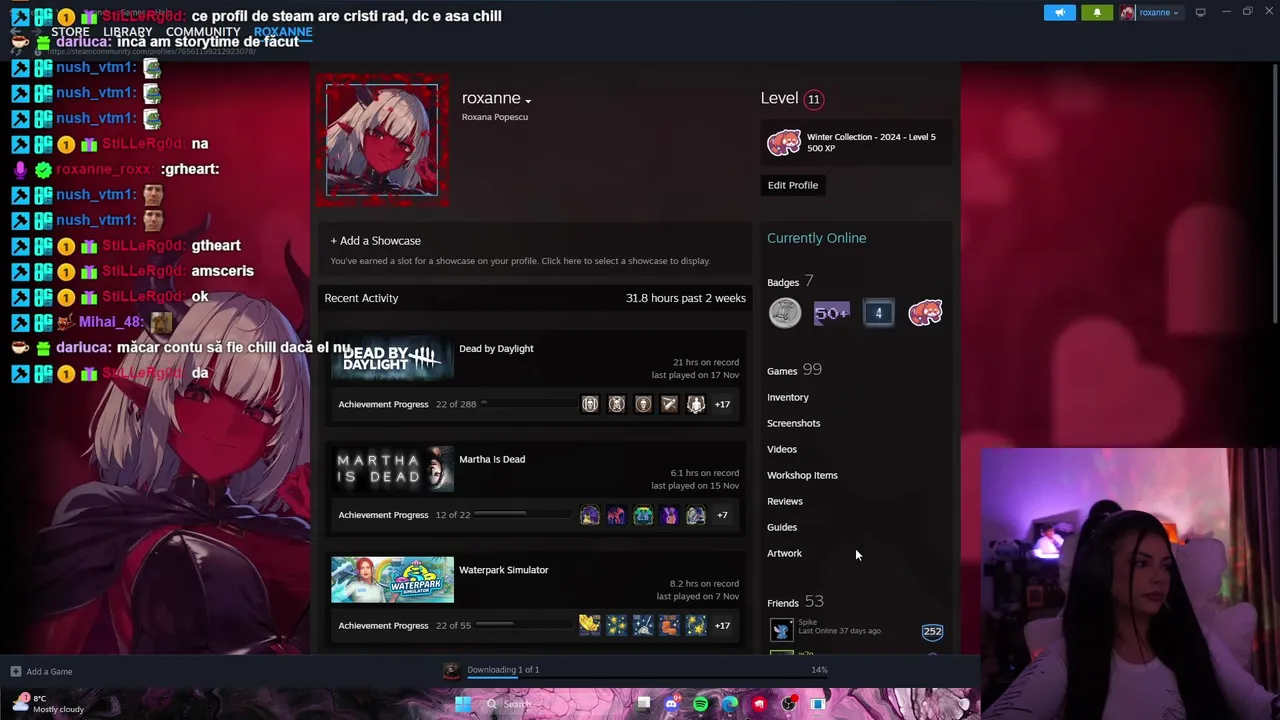
Task: Open OBS Studio from the taskbar
Action: point(789,704)
